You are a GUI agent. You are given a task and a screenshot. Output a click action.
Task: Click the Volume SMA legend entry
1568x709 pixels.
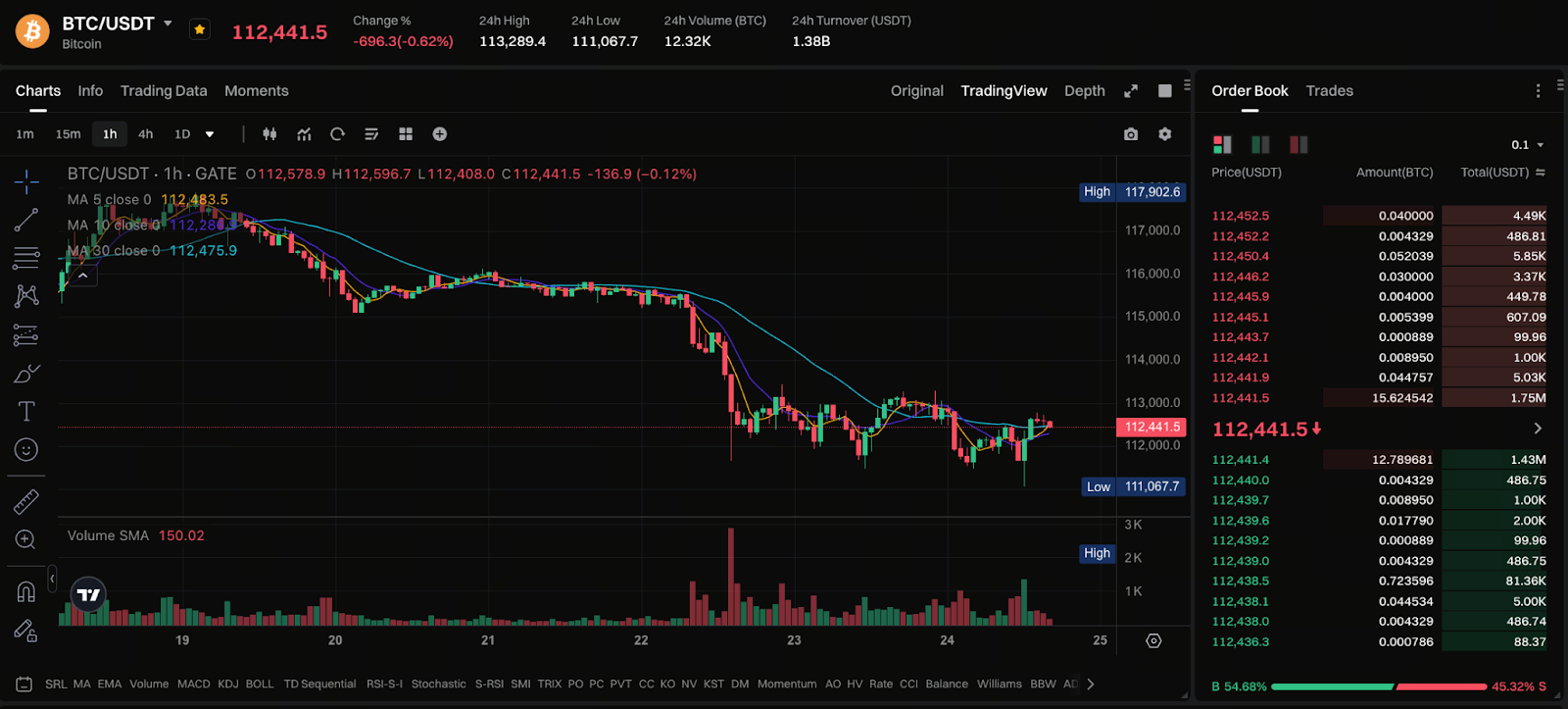point(135,535)
